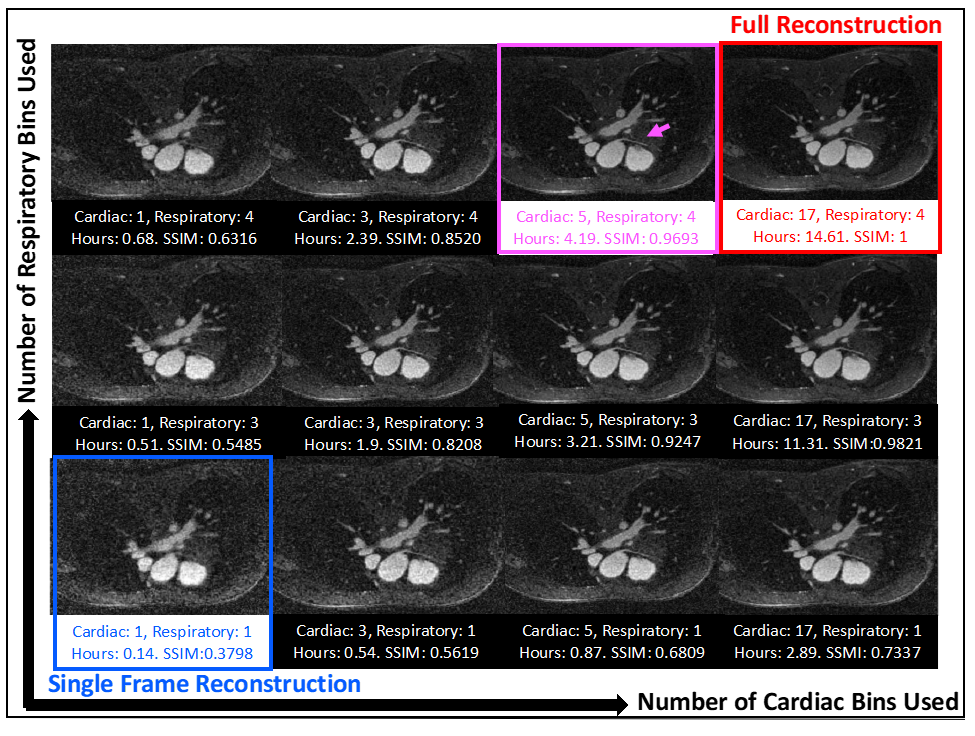Select the Cardiac 17, Respiratory 3 MRI image
Image resolution: width=975 pixels, height=736 pixels.
[x=828, y=332]
